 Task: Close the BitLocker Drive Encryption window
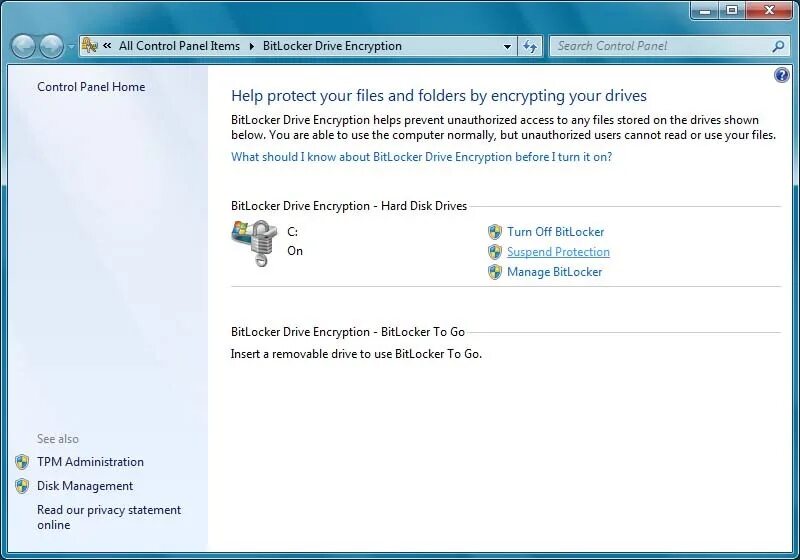tap(770, 10)
